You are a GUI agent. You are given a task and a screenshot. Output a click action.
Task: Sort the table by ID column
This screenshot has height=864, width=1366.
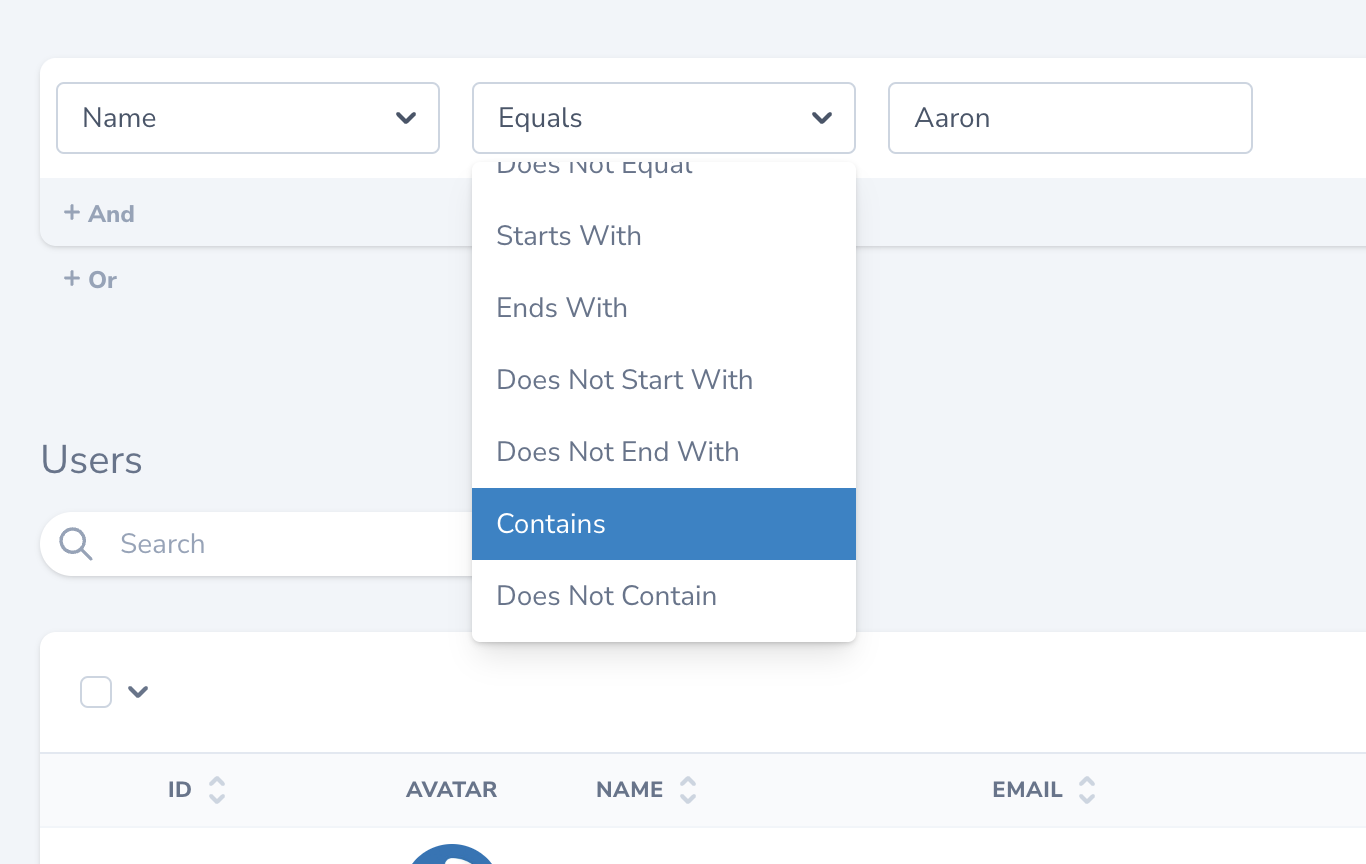(216, 789)
